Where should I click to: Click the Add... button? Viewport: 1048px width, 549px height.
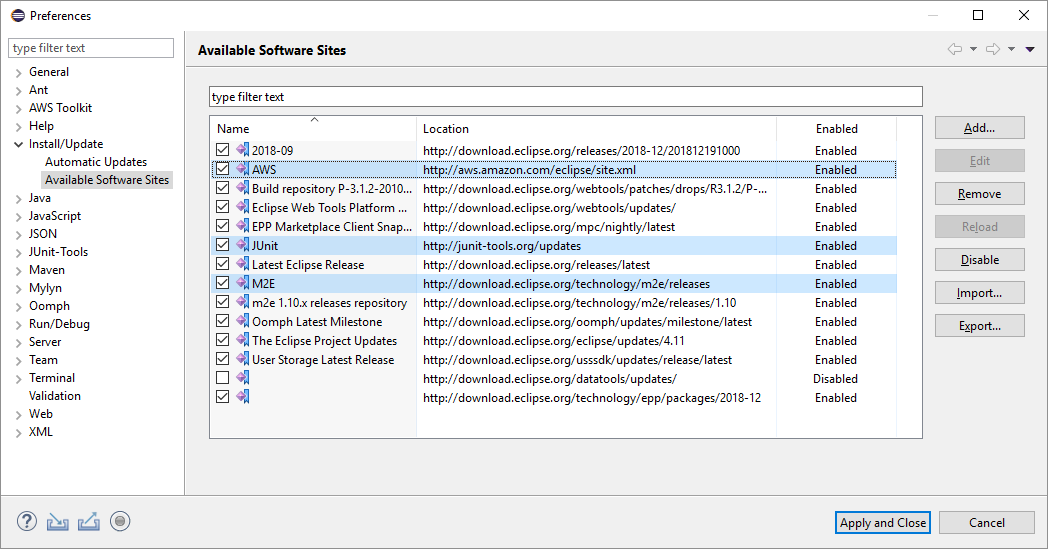979,128
